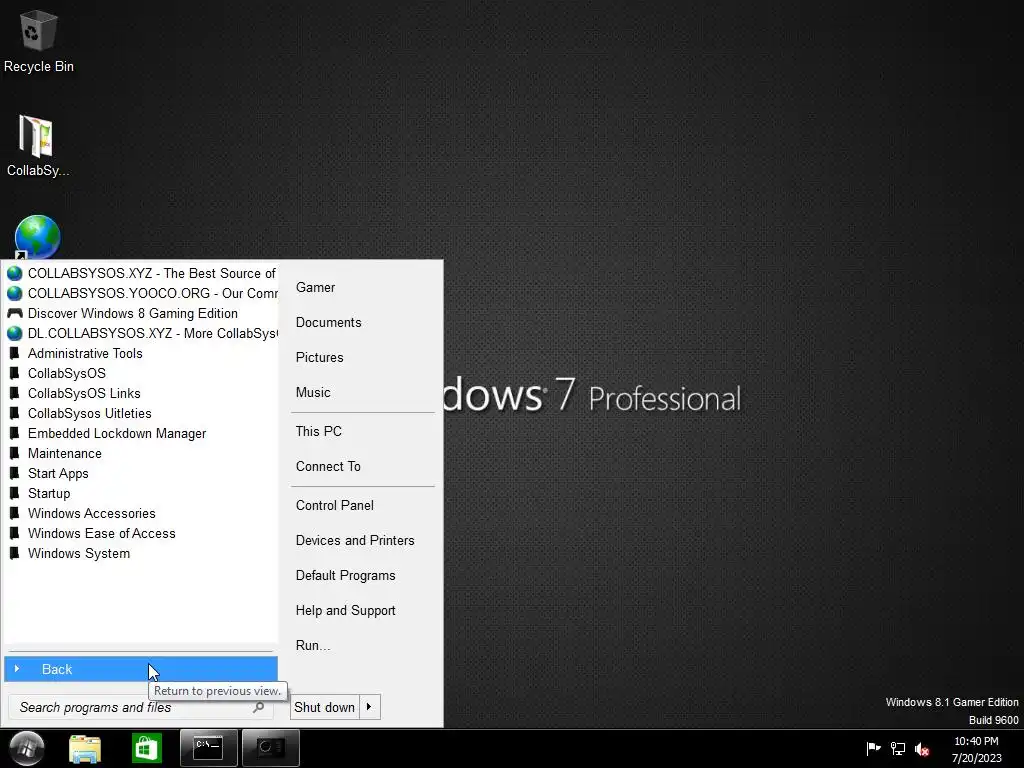Image resolution: width=1024 pixels, height=768 pixels.
Task: Expand the Maintenance folder
Action: [141, 453]
